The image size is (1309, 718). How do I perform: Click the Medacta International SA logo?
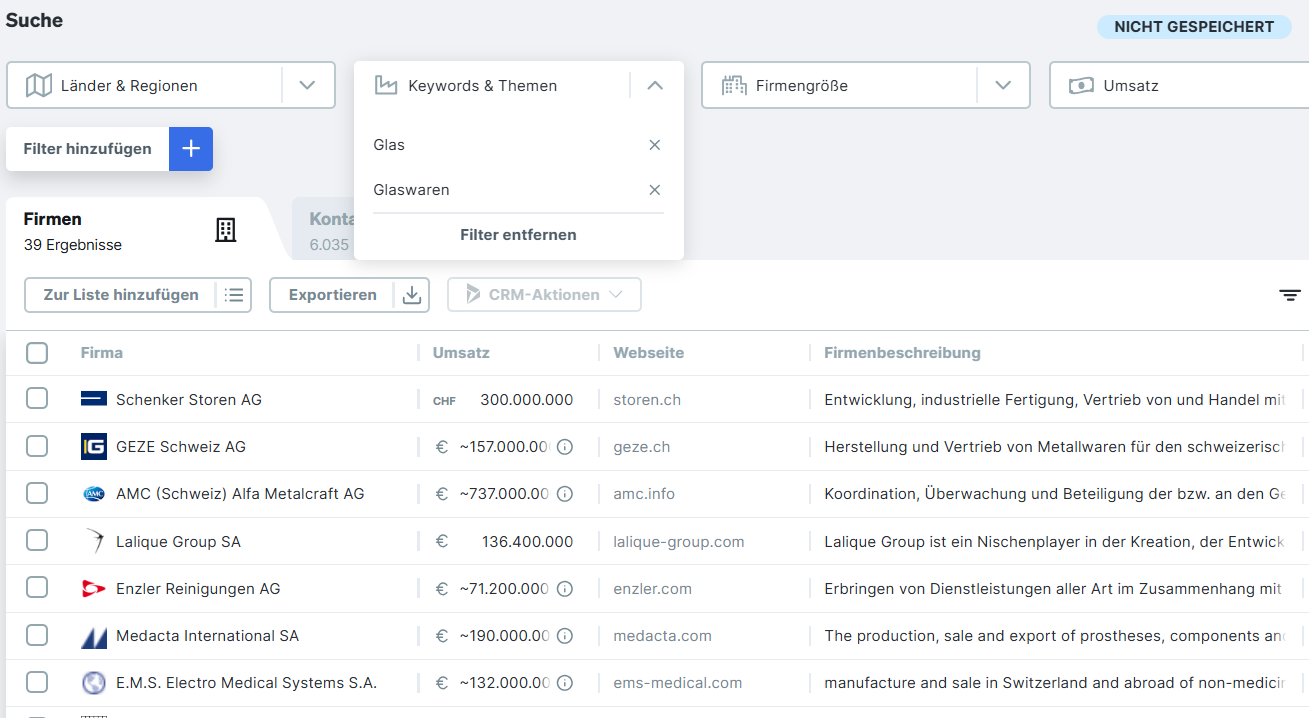(x=94, y=636)
